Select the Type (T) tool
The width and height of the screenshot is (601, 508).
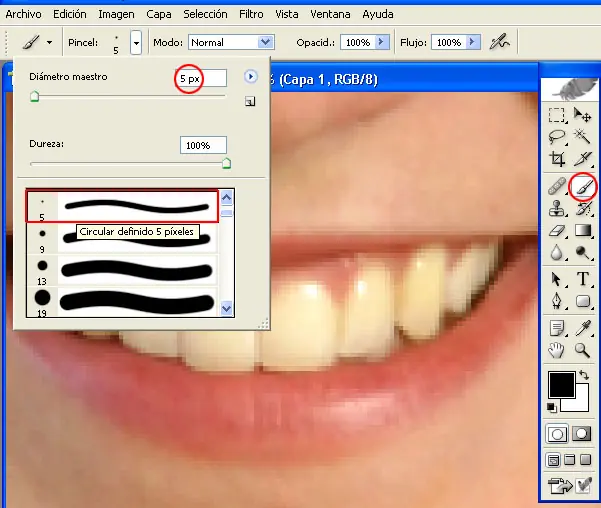pyautogui.click(x=583, y=279)
